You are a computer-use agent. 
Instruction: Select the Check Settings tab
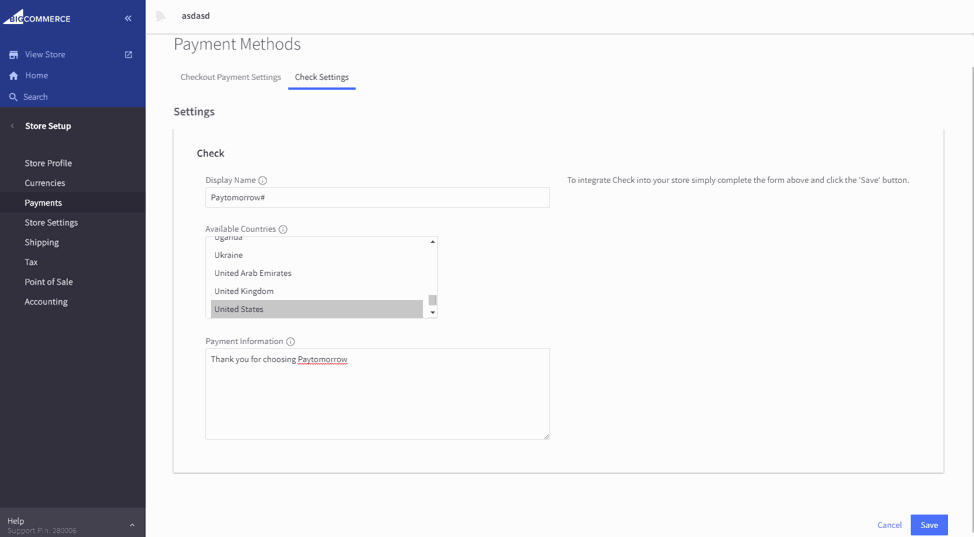click(x=322, y=77)
